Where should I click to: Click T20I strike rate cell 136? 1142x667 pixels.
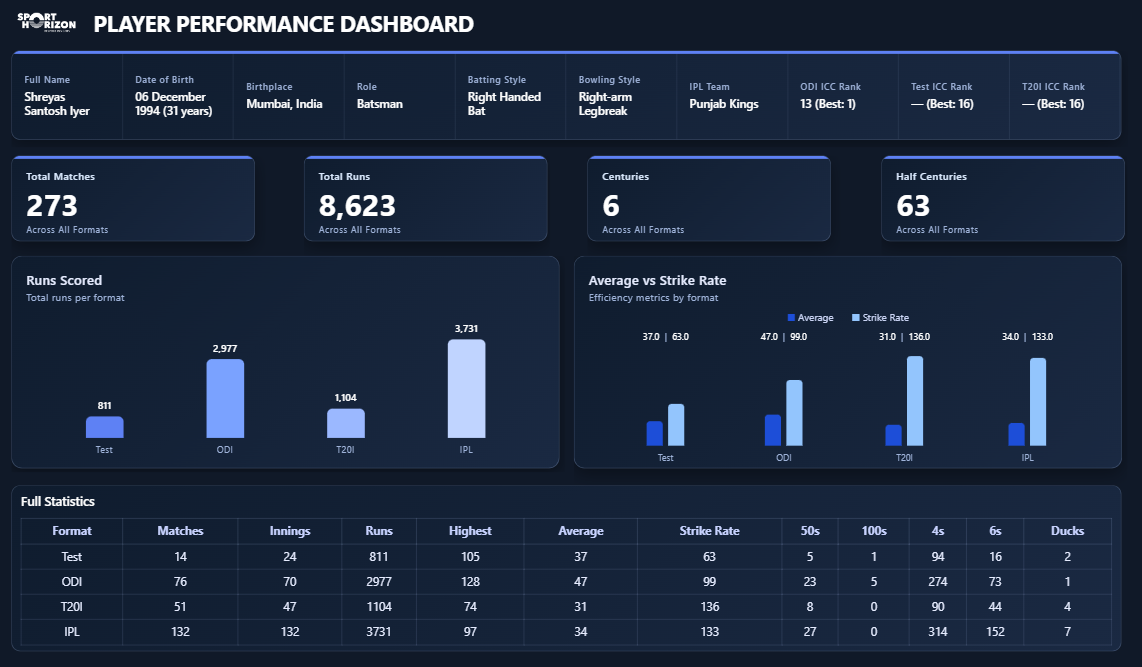(709, 607)
